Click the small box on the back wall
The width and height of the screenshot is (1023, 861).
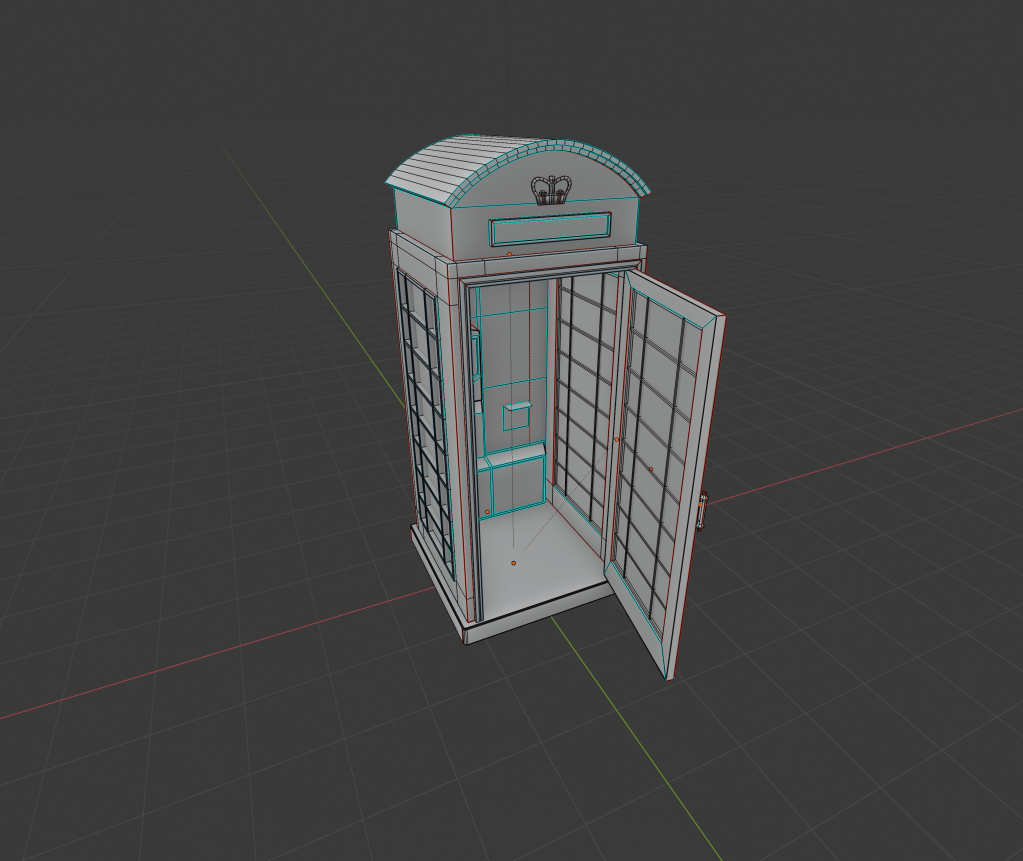[517, 415]
